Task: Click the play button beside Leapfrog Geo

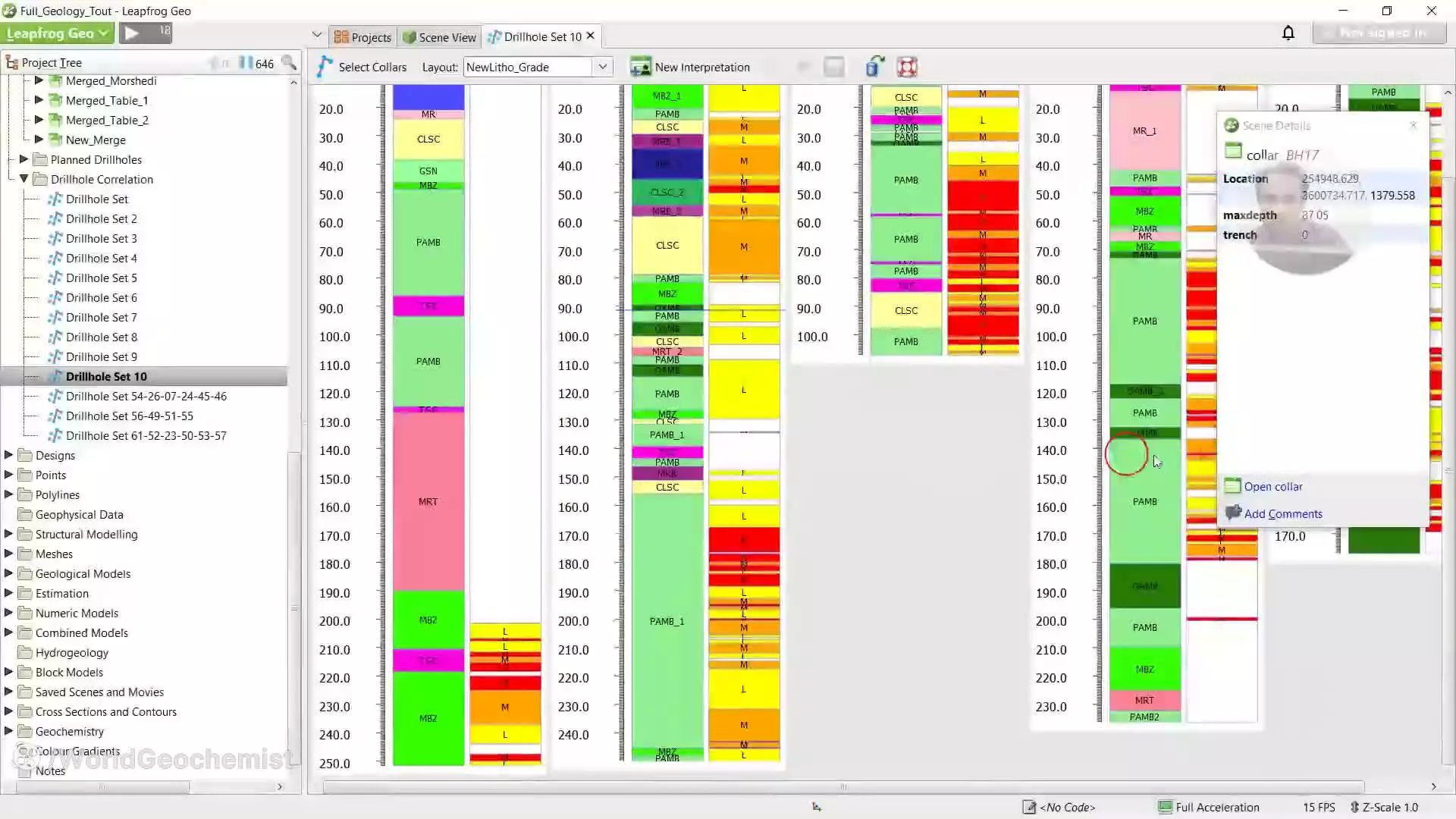Action: click(132, 33)
